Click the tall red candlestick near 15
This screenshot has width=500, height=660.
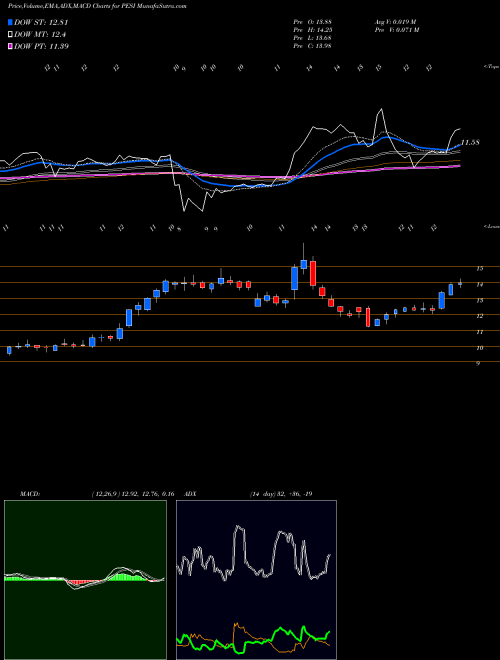[x=313, y=273]
